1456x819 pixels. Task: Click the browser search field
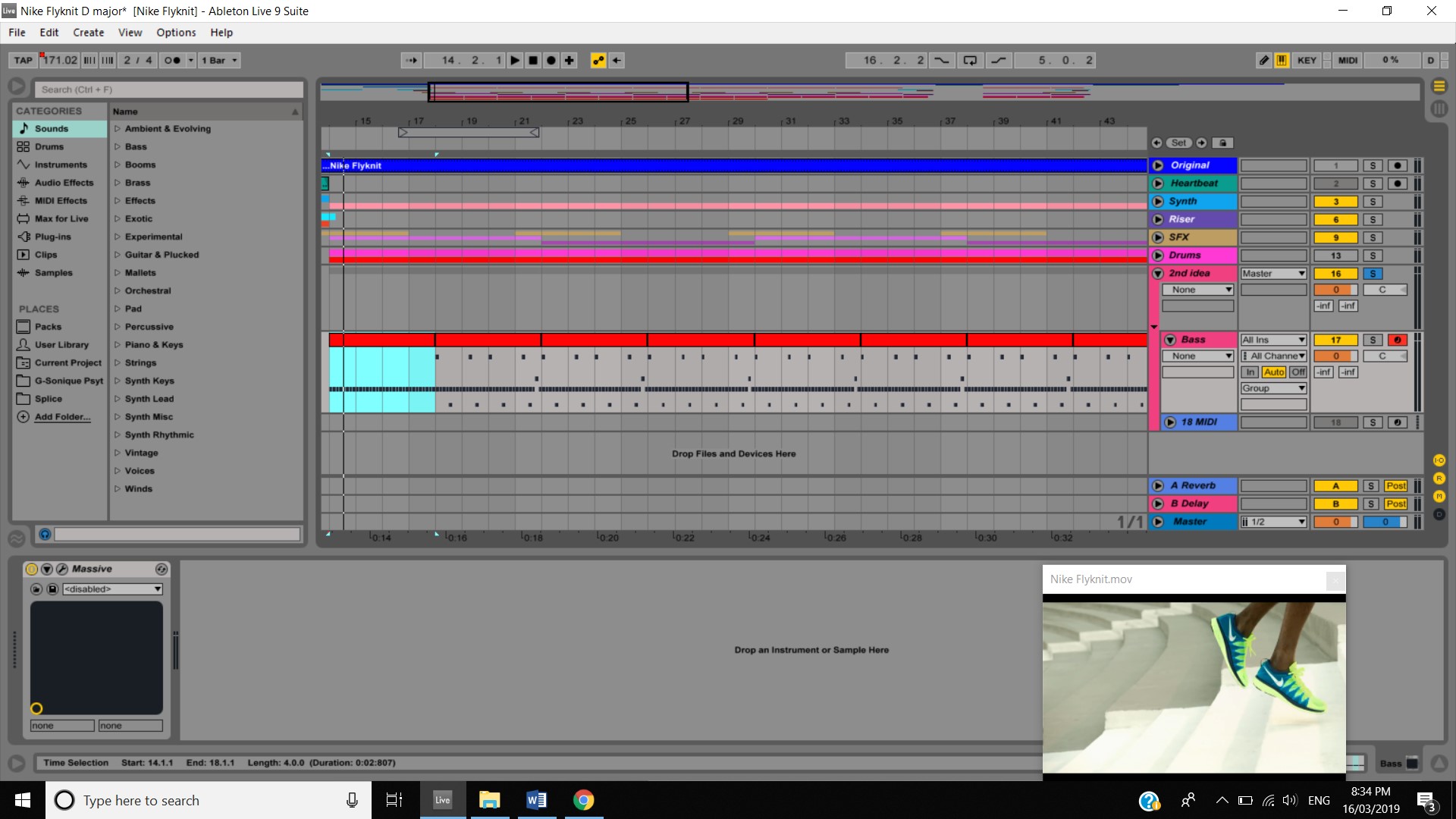point(168,89)
